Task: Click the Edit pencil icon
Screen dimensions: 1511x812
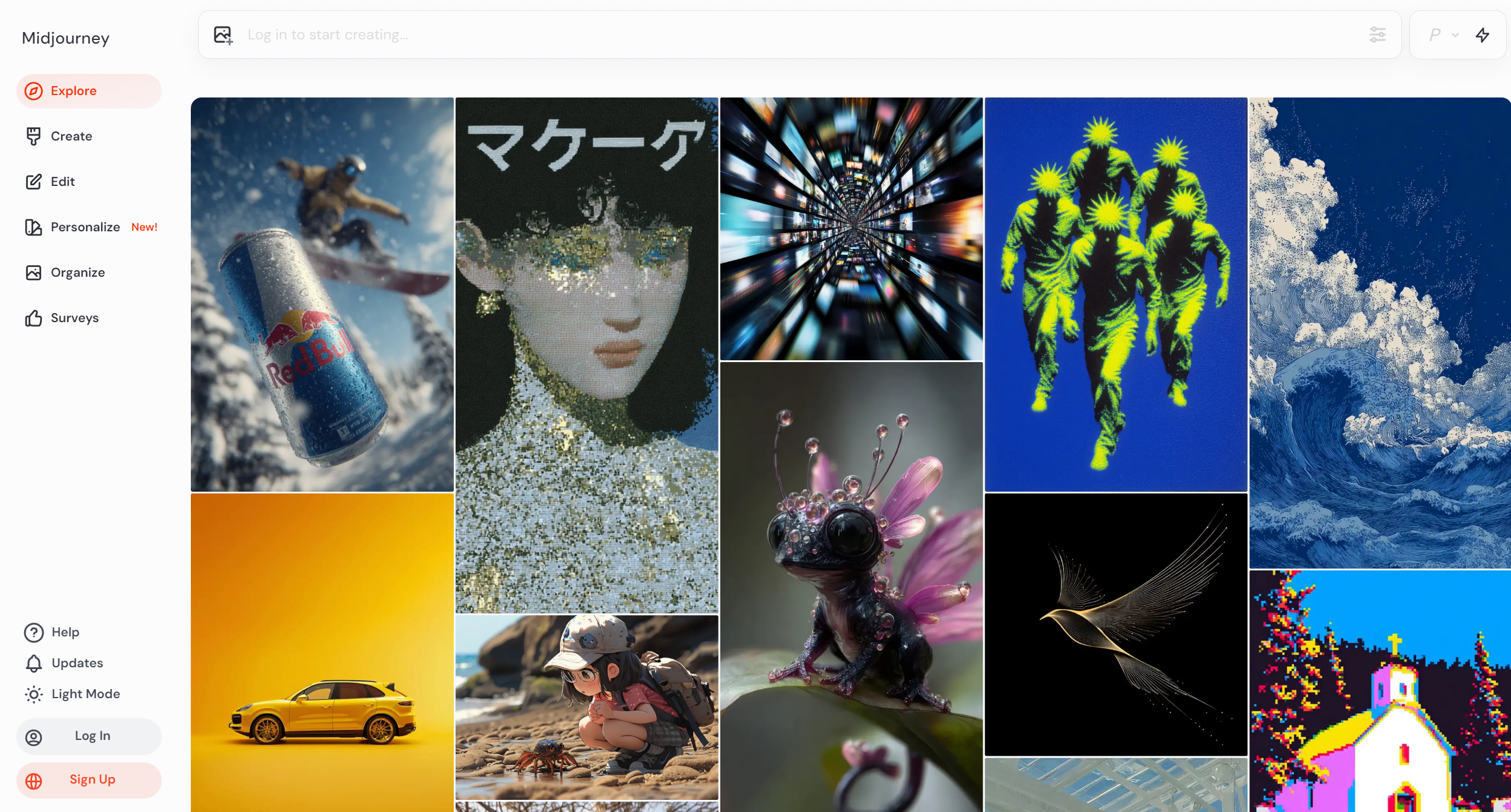Action: tap(33, 182)
